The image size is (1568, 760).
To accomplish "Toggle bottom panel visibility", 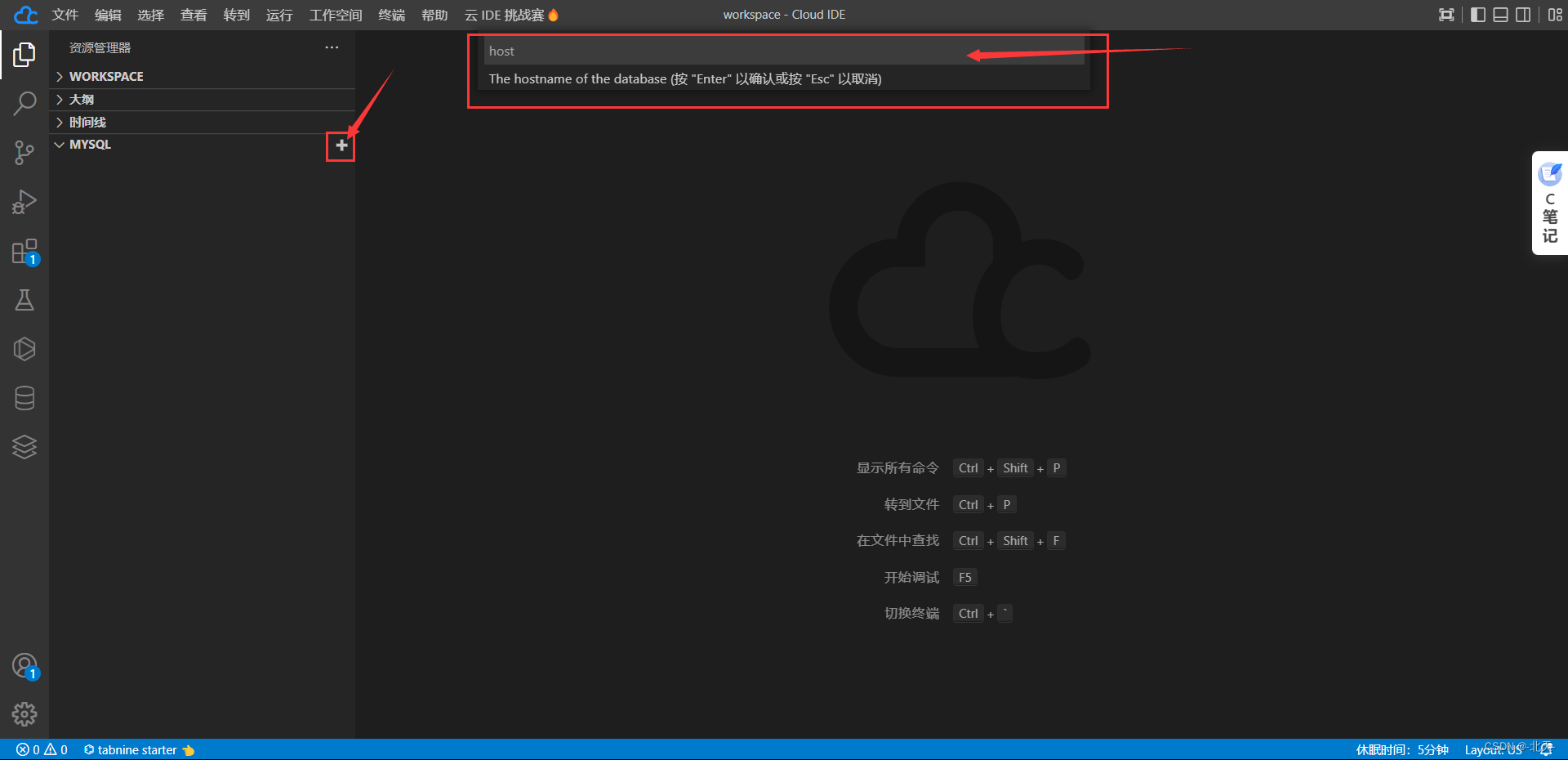I will pos(1500,15).
